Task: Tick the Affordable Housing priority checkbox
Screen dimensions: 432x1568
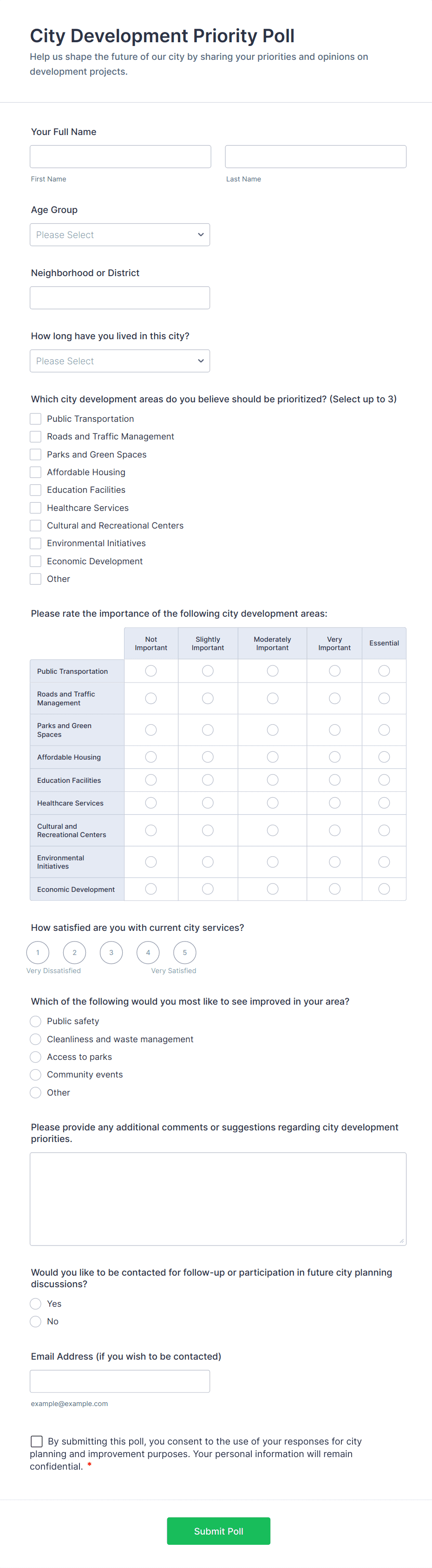Action: click(36, 472)
